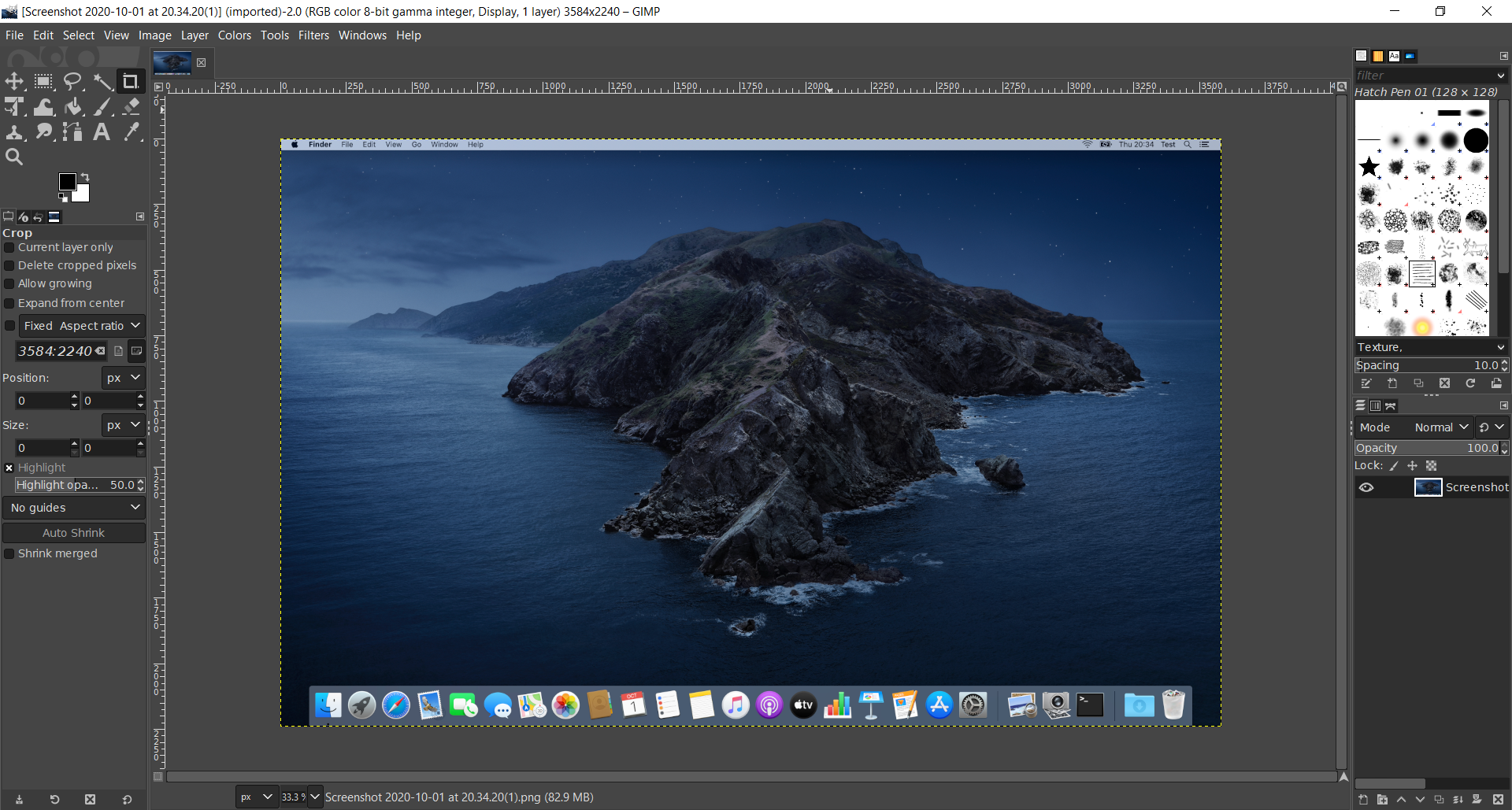The image size is (1512, 810).
Task: Pick the Free Select lasso tool
Action: [72, 81]
